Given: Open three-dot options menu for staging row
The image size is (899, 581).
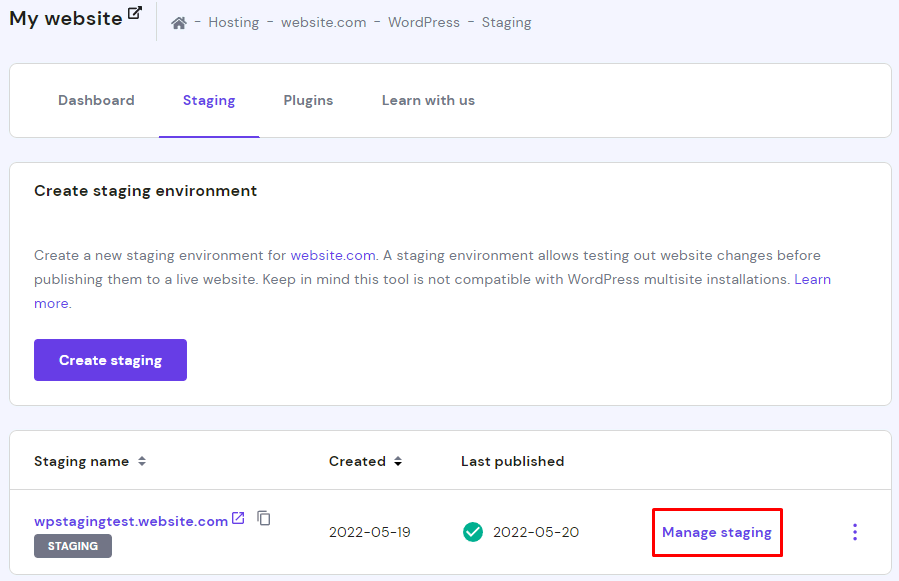Looking at the screenshot, I should 854,532.
